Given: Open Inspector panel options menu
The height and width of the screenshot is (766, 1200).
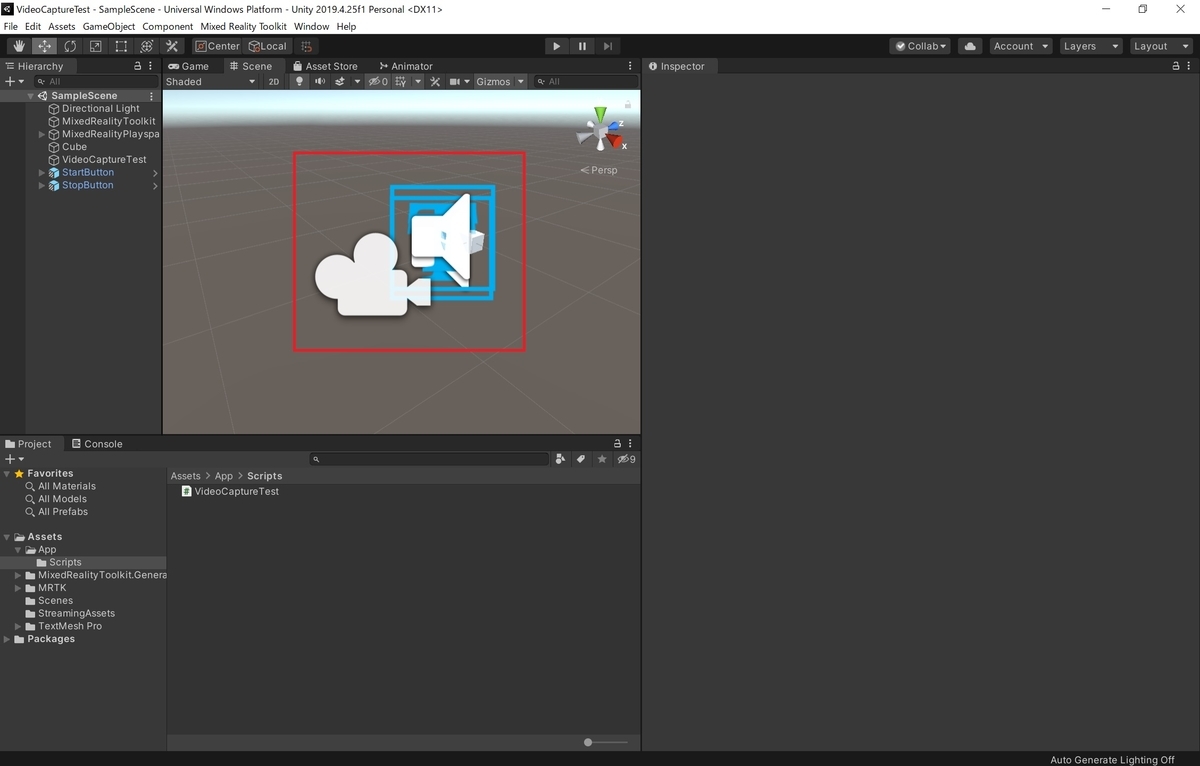Looking at the screenshot, I should pyautogui.click(x=1190, y=66).
